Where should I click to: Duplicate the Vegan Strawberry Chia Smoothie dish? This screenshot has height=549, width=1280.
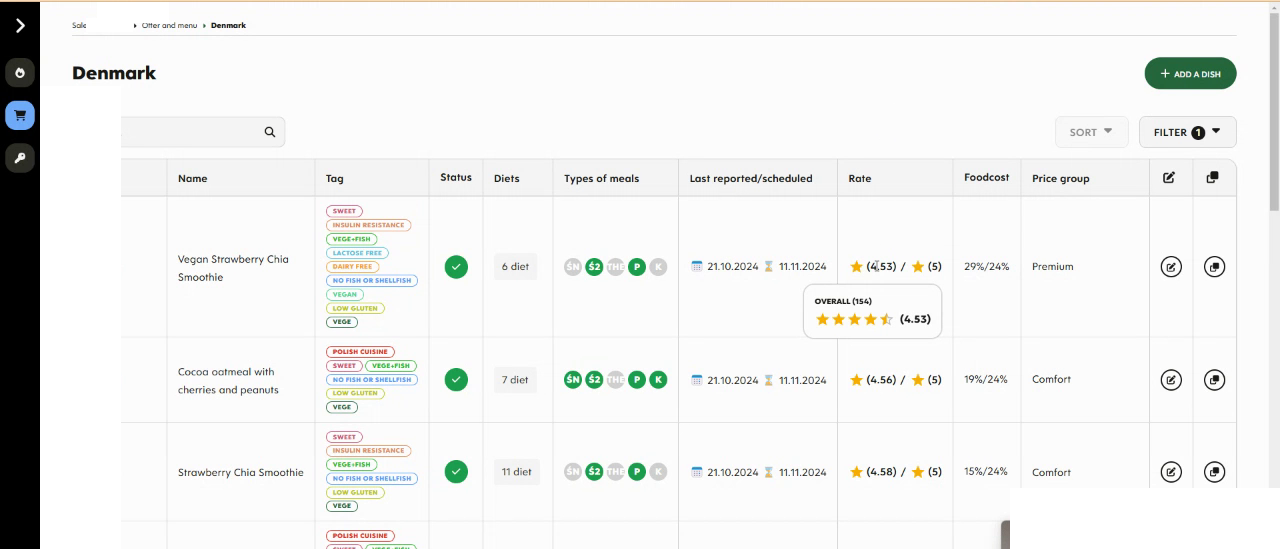(1214, 267)
